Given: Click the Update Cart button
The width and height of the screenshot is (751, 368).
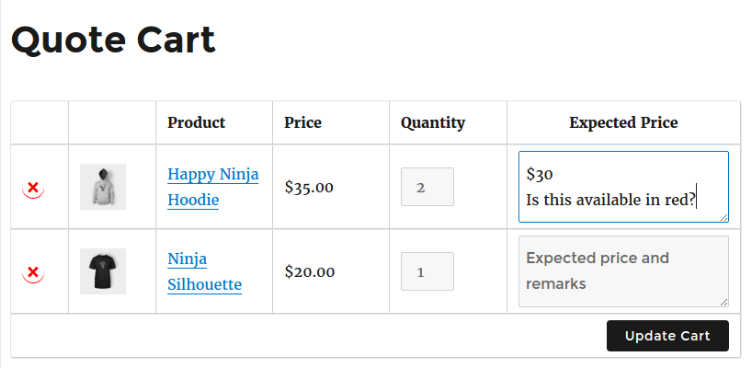Looking at the screenshot, I should point(668,336).
